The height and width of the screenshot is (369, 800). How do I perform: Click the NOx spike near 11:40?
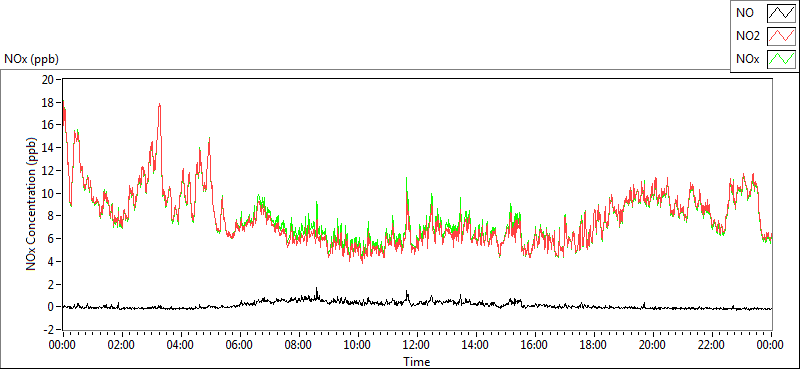point(407,178)
